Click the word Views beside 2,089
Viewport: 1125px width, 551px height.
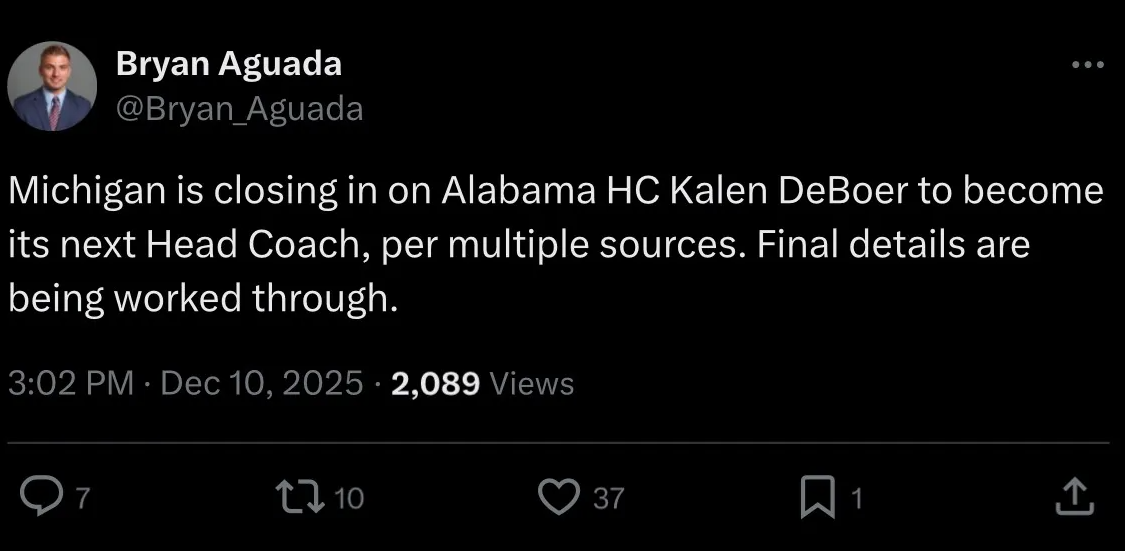534,383
